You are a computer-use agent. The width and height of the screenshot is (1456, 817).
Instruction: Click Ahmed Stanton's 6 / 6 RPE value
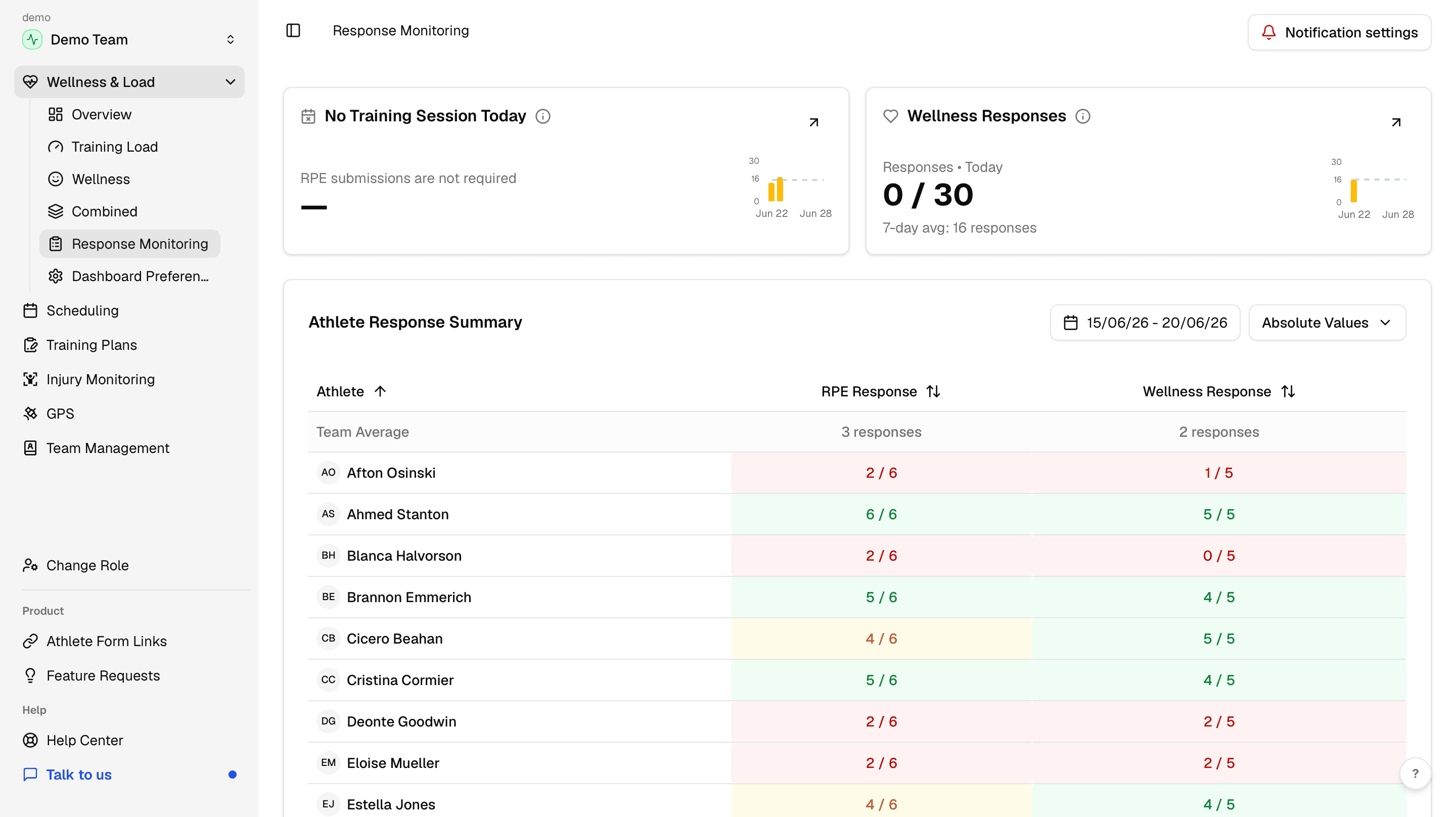point(881,514)
